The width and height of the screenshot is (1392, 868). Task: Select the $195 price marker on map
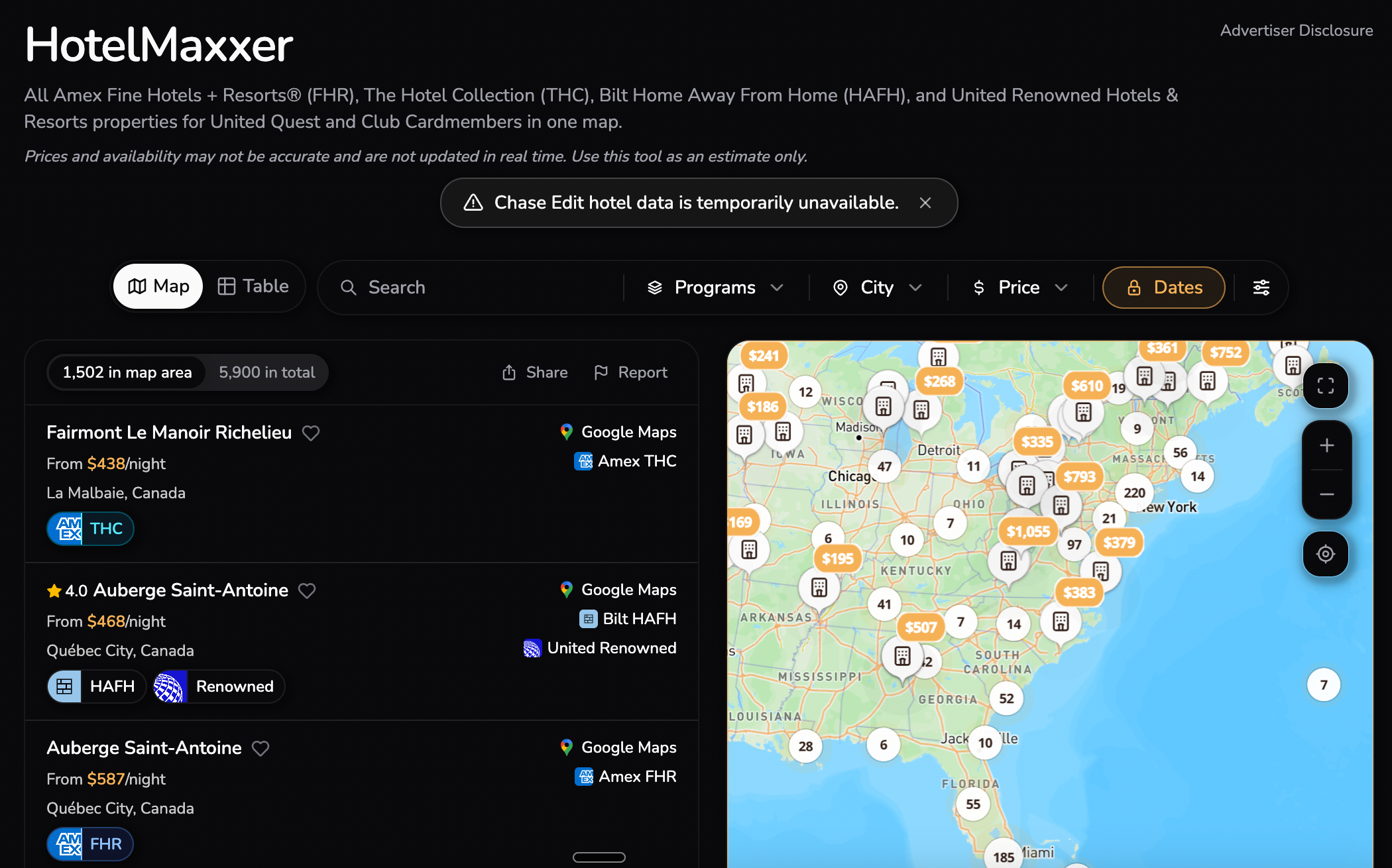click(x=838, y=559)
